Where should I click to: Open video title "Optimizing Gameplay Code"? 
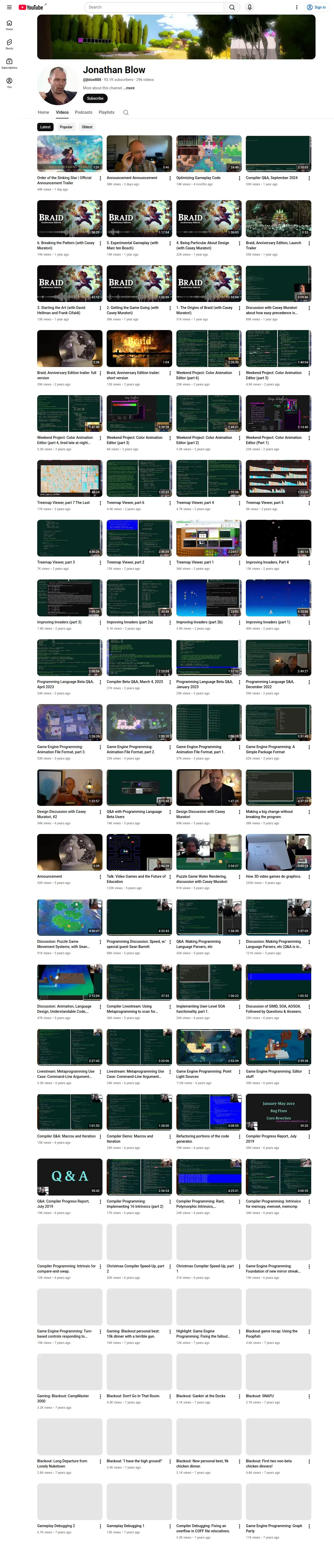198,178
